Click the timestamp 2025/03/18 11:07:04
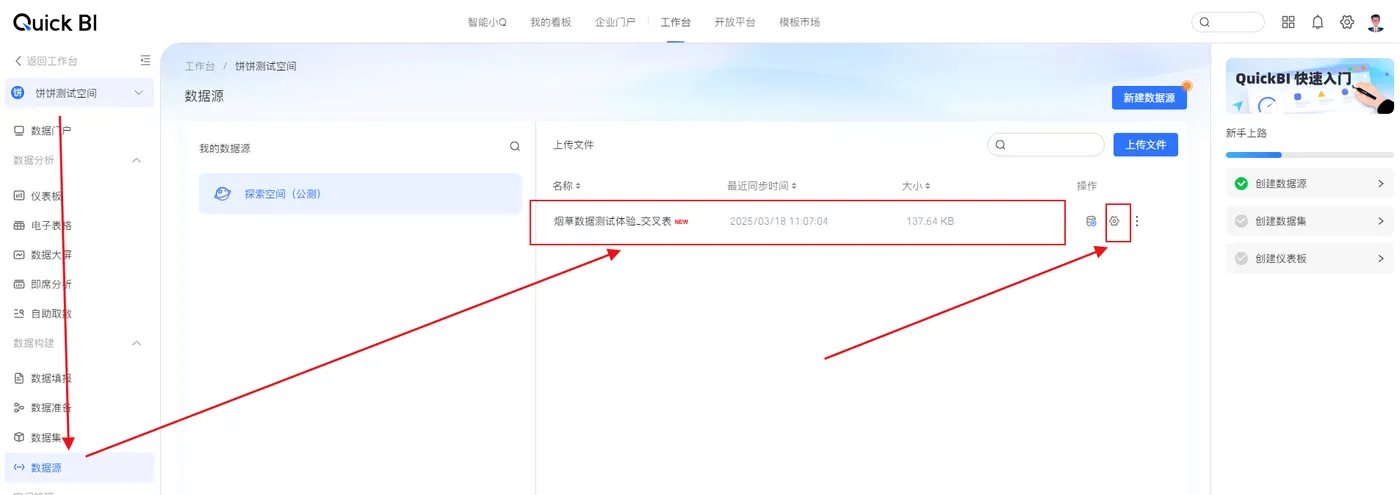1400x495 pixels. pos(779,221)
